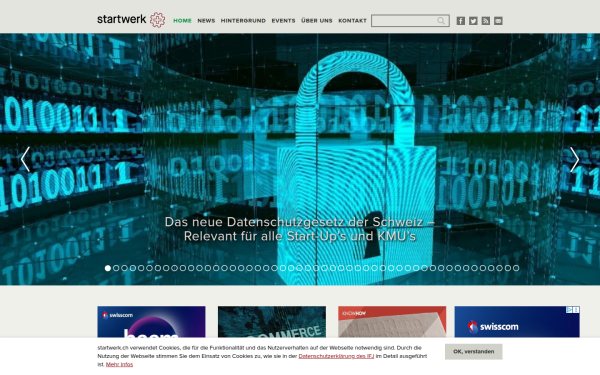Open HINTERGRUND menu item
Image resolution: width=600 pixels, height=375 pixels.
pos(243,21)
